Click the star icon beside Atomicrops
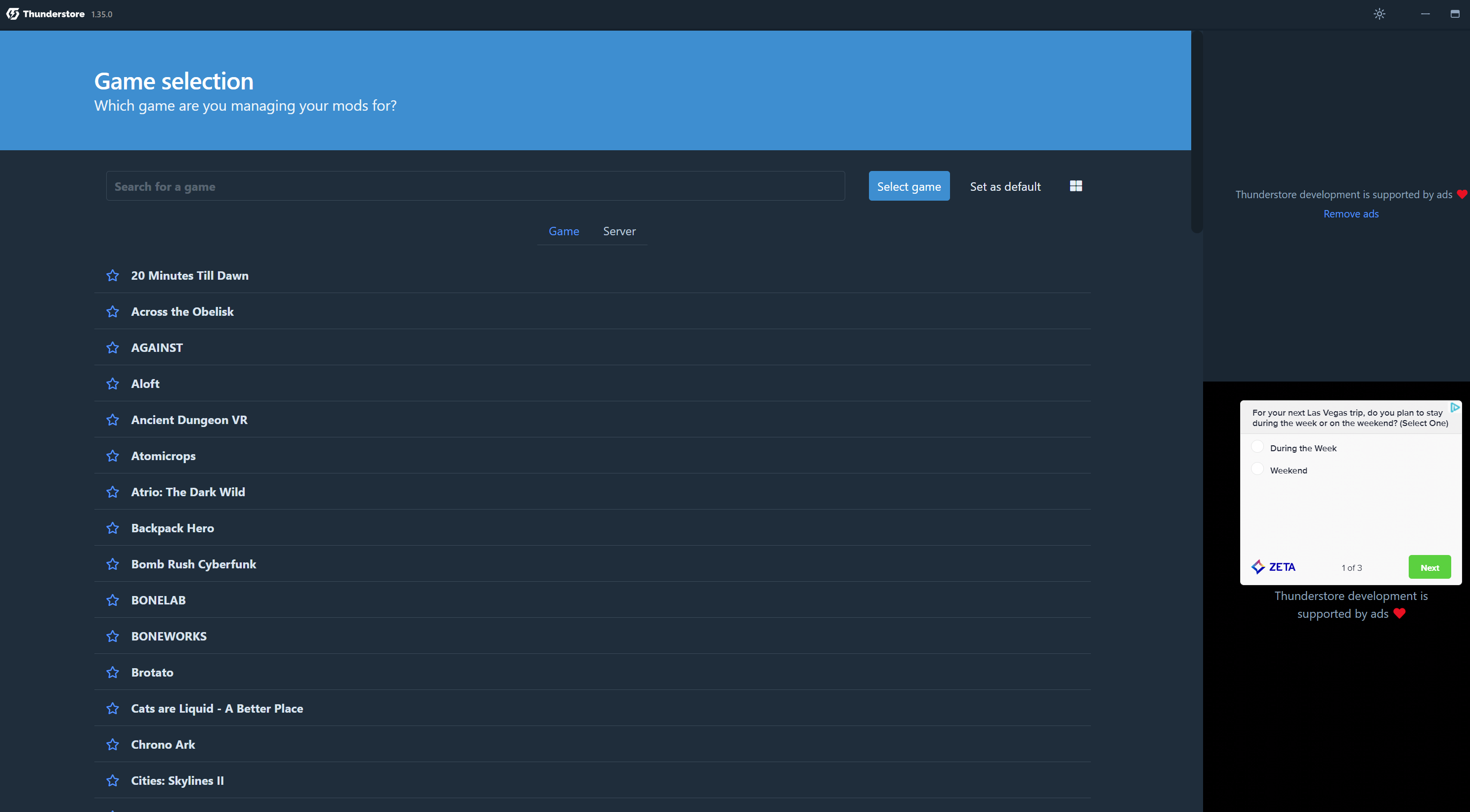The height and width of the screenshot is (812, 1470). (112, 456)
